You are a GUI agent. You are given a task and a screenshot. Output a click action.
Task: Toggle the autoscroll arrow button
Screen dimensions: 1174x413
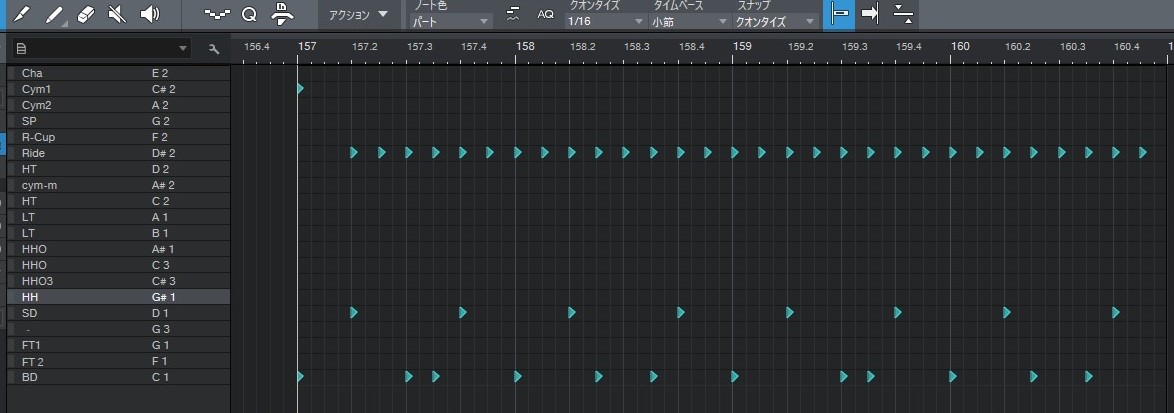[871, 14]
